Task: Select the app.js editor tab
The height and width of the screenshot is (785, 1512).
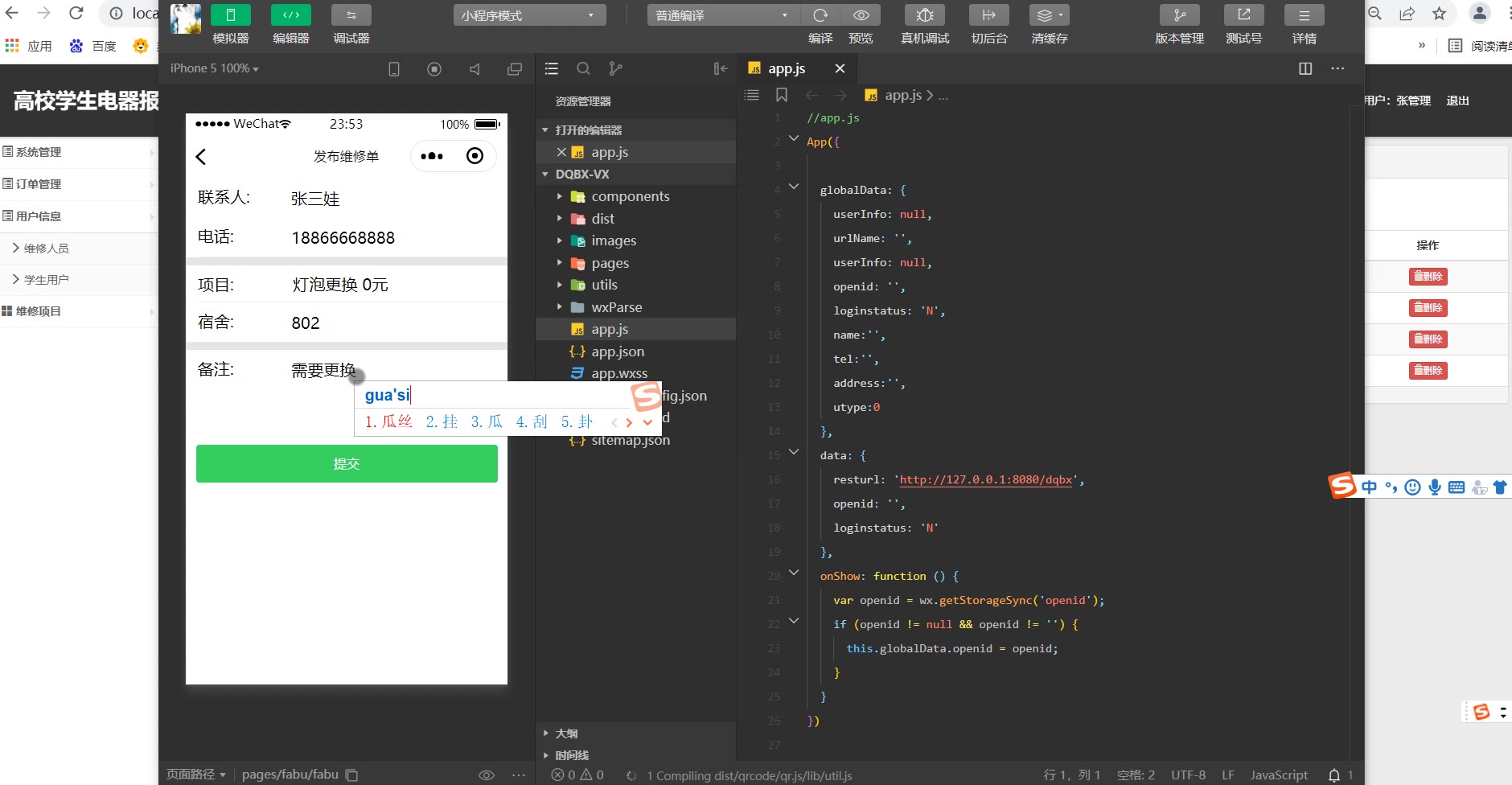Action: point(786,69)
